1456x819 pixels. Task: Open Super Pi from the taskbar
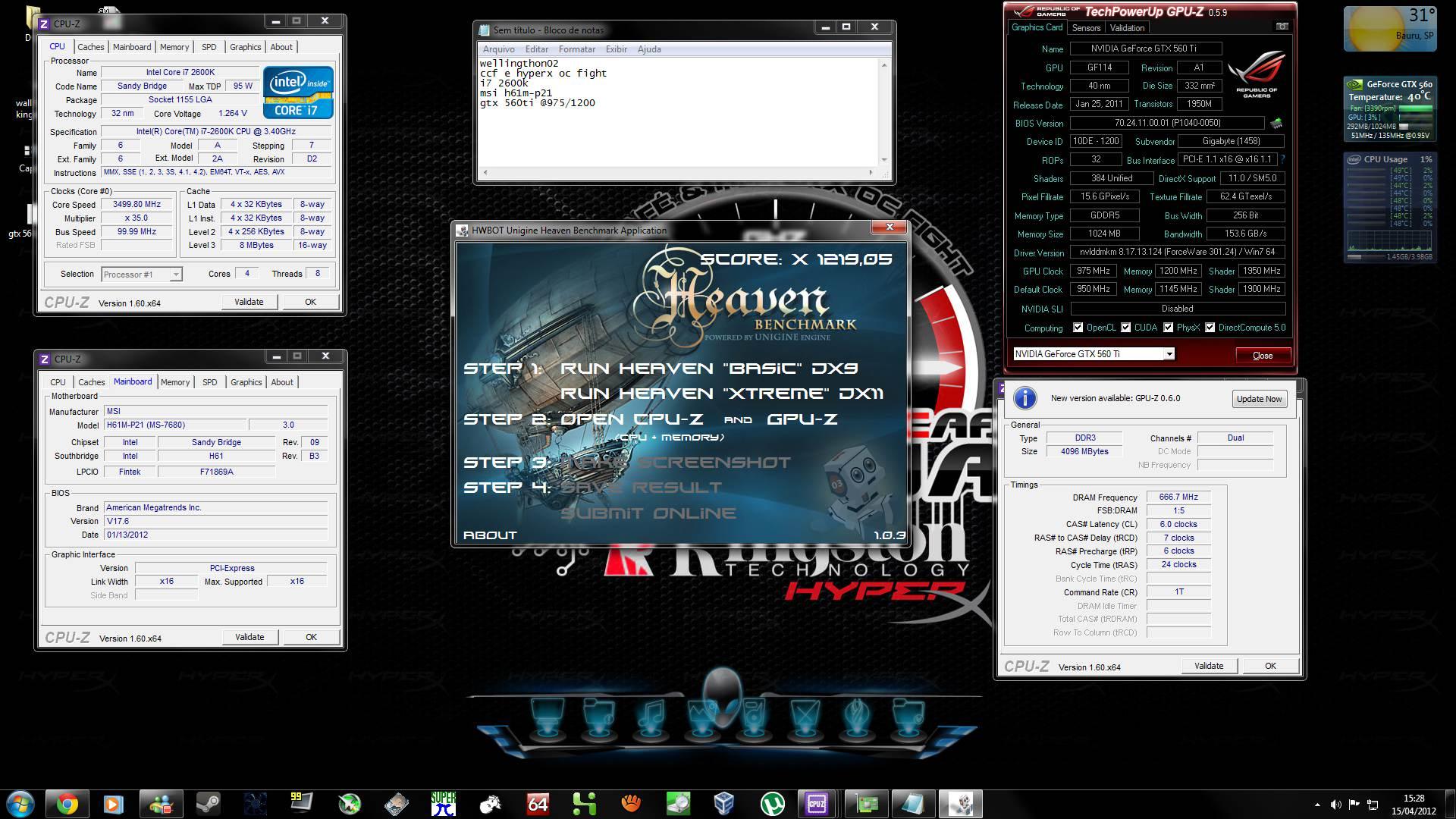(443, 804)
